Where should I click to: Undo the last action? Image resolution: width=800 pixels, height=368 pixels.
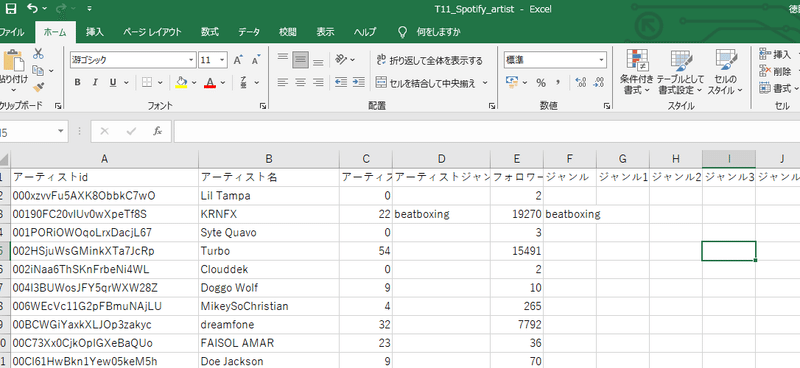[x=32, y=8]
